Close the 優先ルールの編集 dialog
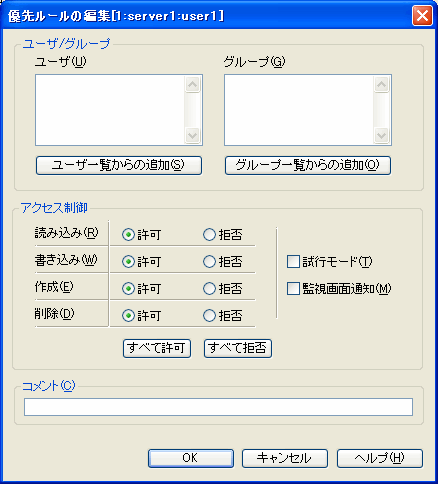 [x=422, y=15]
